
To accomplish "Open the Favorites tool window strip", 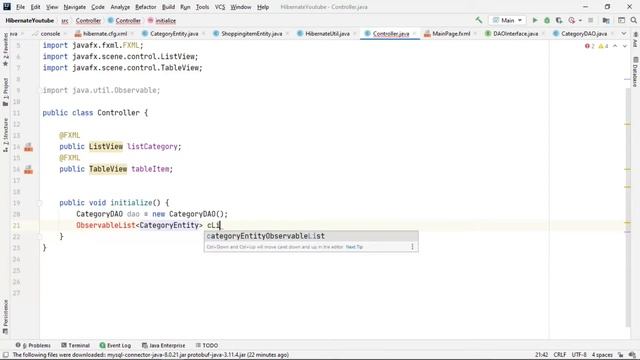I will (x=5, y=49).
